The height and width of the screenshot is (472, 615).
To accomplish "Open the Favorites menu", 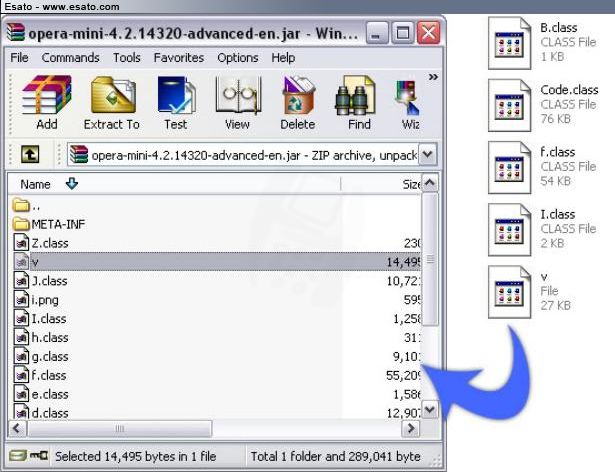I will pyautogui.click(x=179, y=58).
